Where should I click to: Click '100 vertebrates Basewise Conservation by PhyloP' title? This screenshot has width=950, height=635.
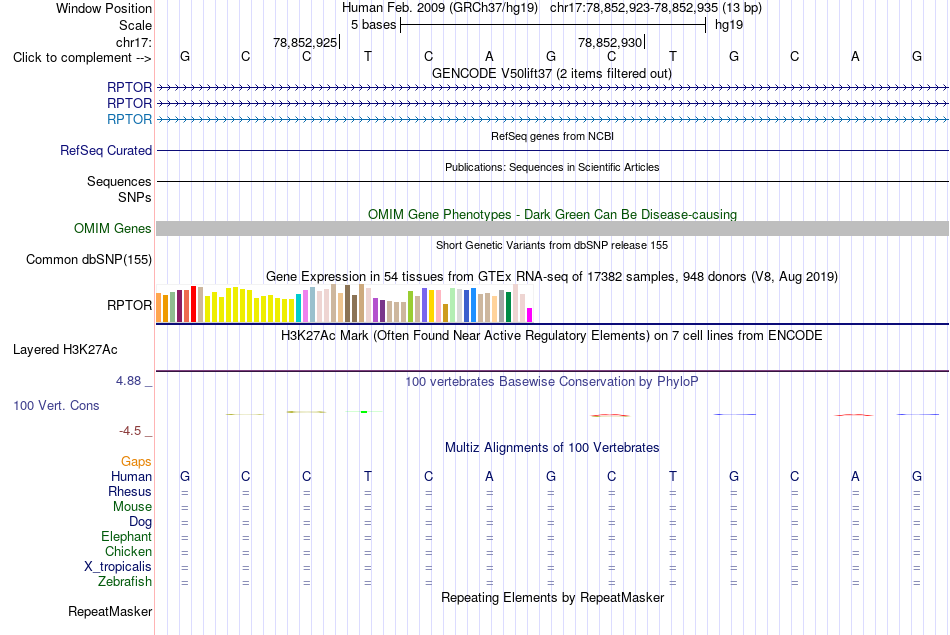click(x=552, y=382)
